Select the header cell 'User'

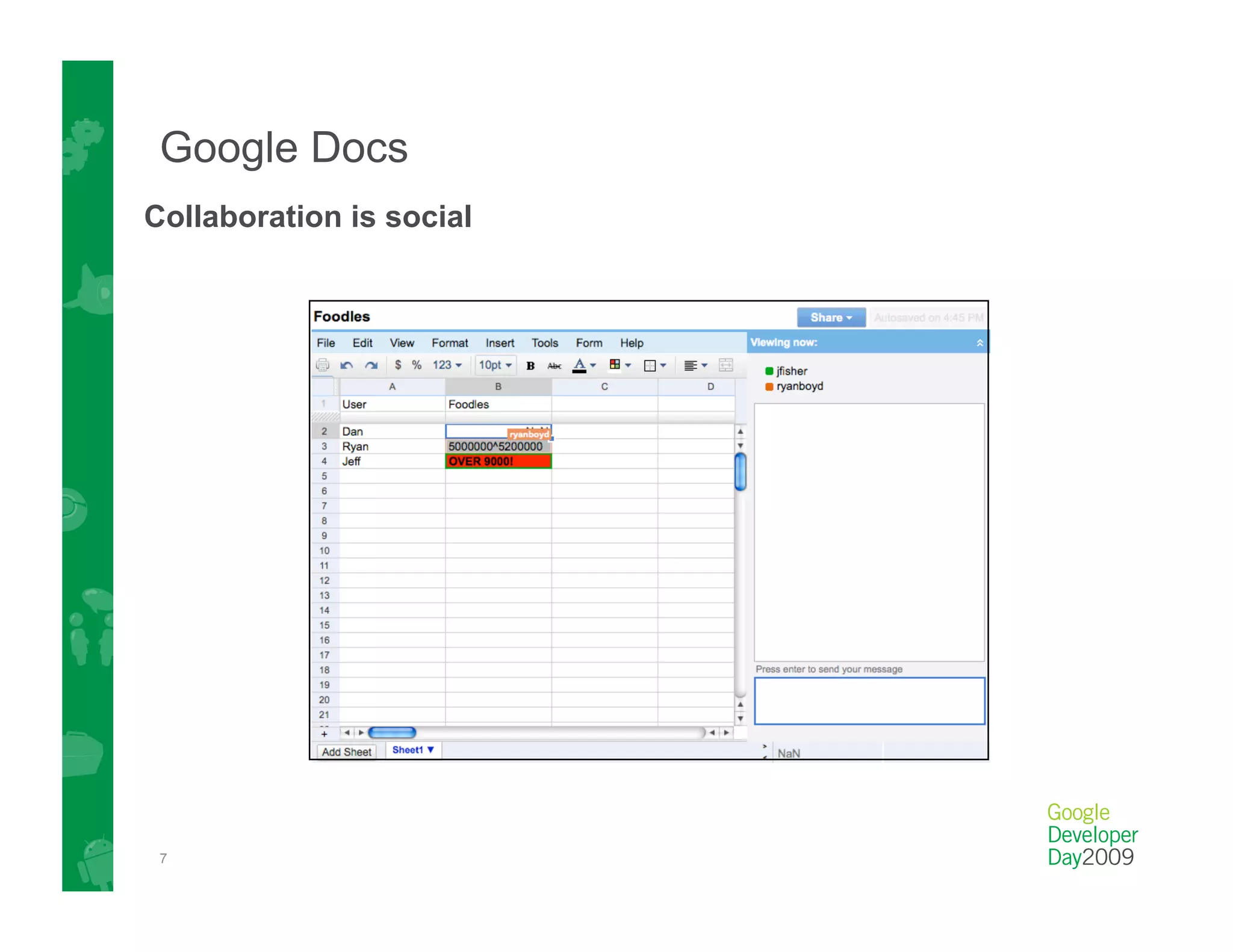point(392,404)
